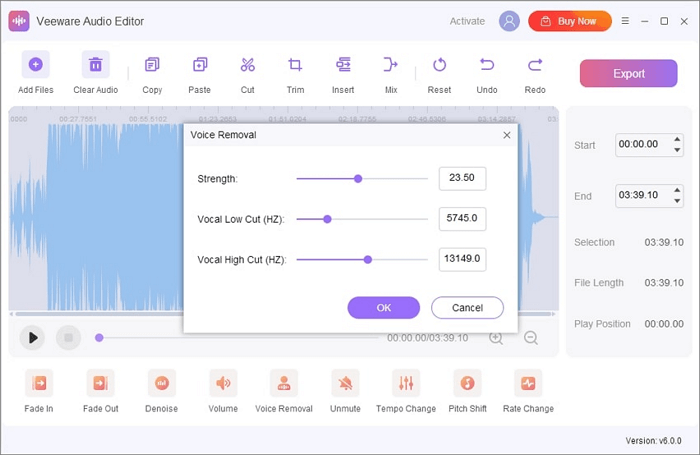700x455 pixels.
Task: Click the Vocal High Cut field 13149.0
Action: 462,259
